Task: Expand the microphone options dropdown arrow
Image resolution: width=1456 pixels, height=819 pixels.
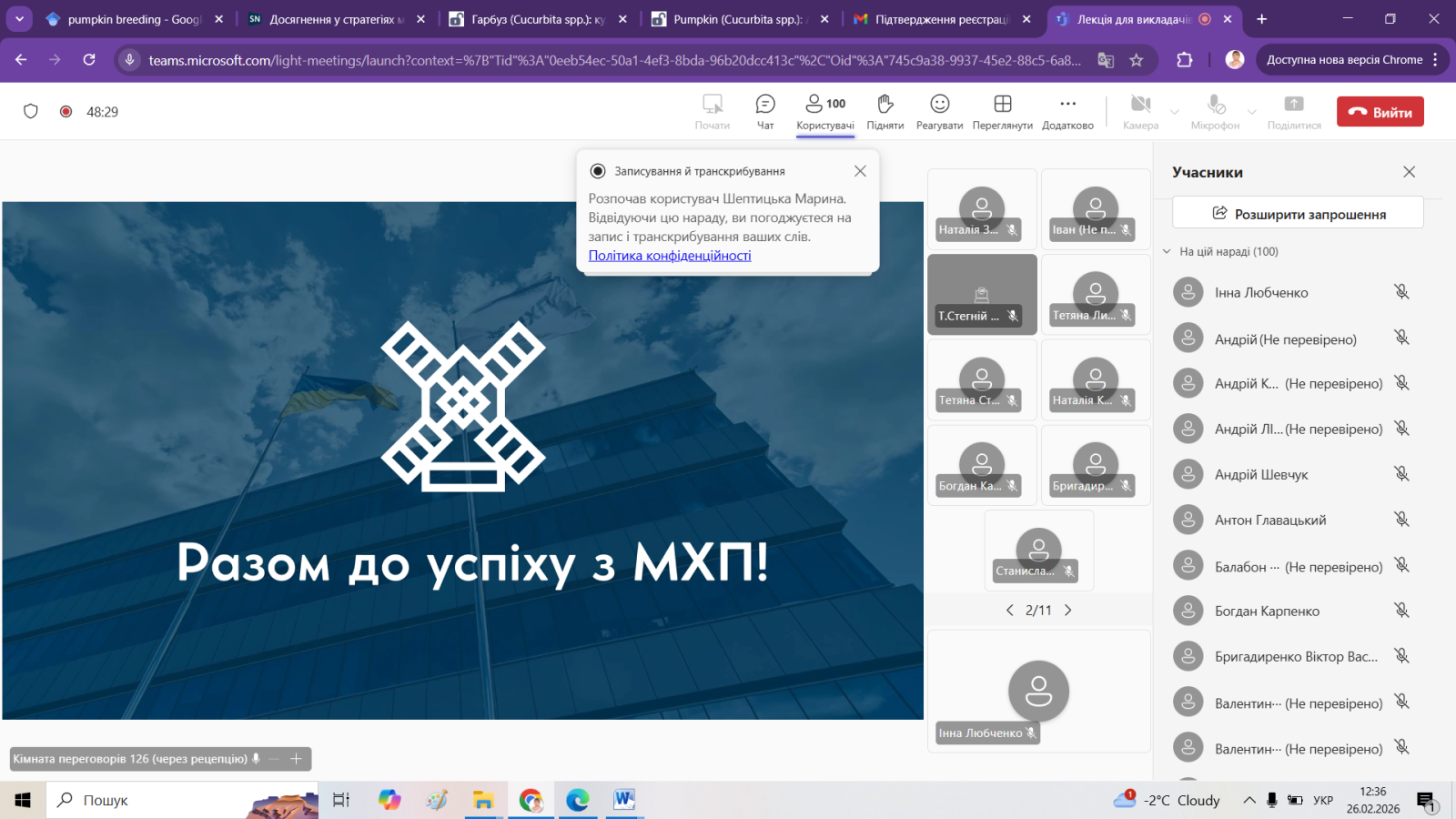Action: click(1252, 112)
